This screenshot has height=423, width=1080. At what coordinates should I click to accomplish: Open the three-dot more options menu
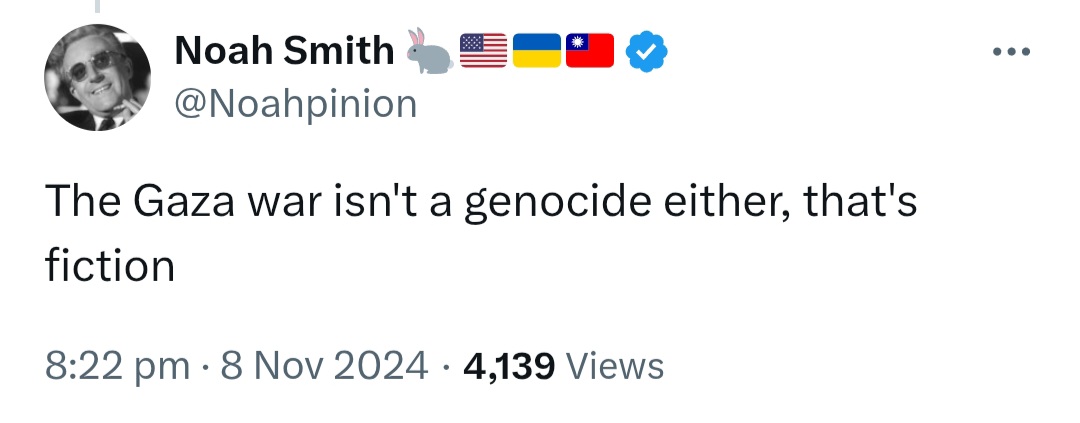point(1012,51)
